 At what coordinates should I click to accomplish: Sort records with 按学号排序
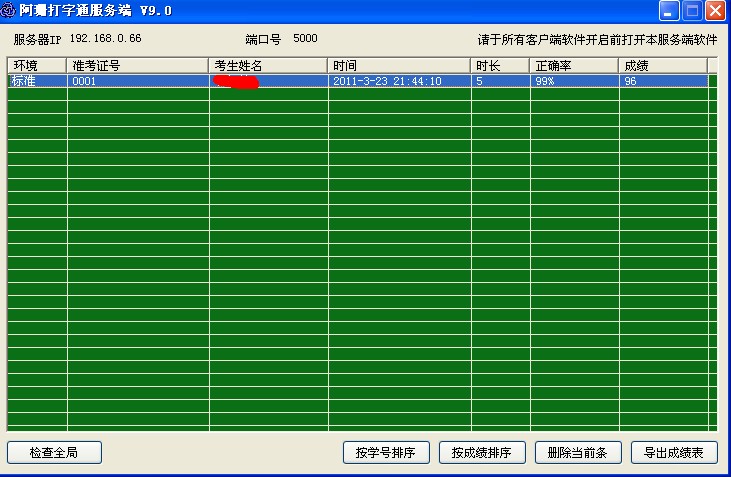click(x=386, y=452)
